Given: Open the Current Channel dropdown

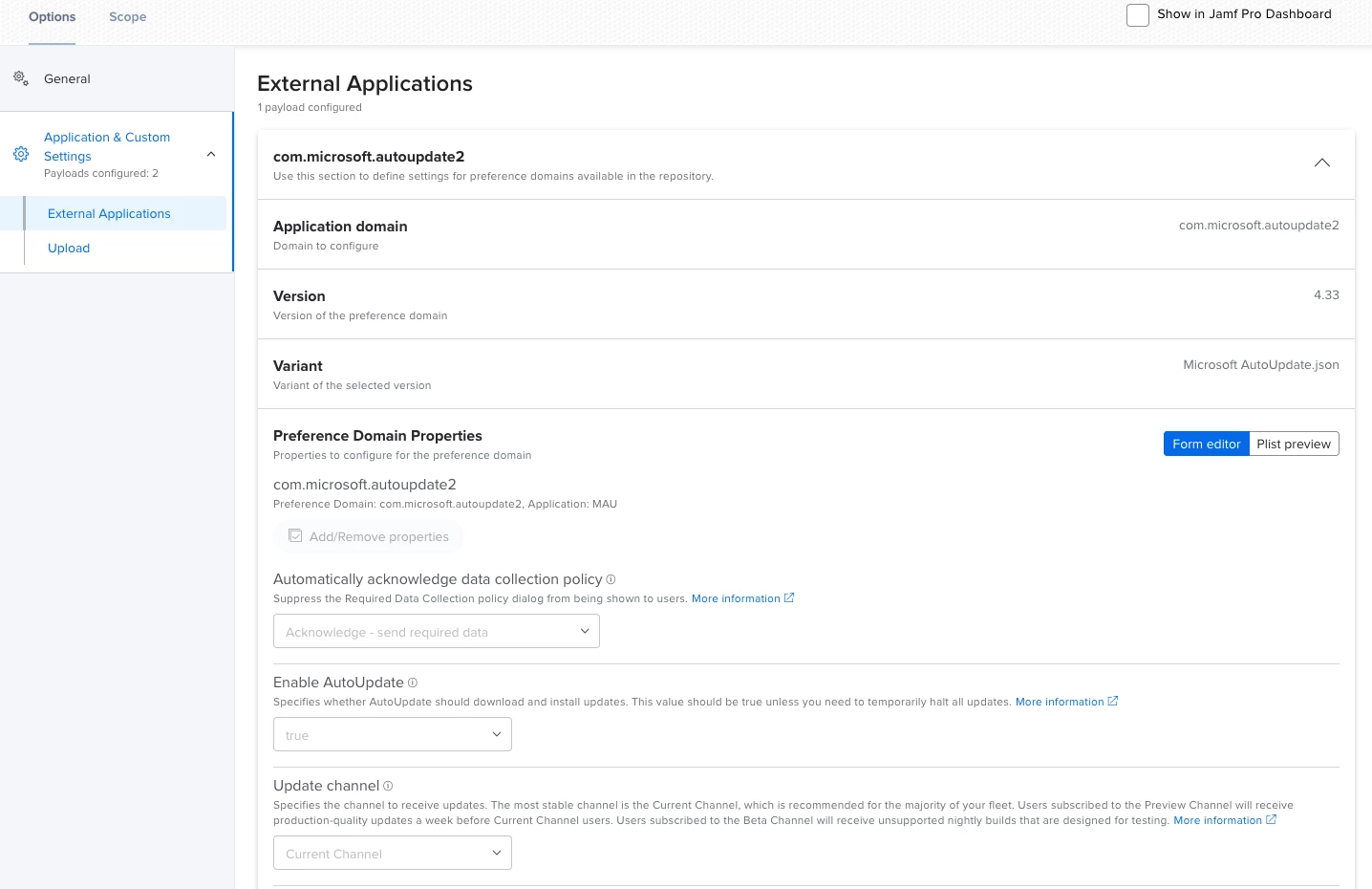Looking at the screenshot, I should 393,853.
